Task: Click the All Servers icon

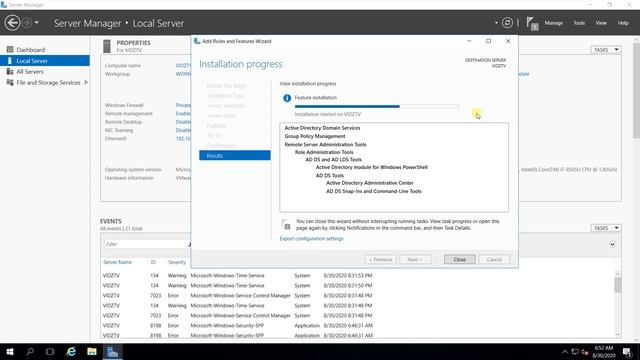Action: point(10,71)
